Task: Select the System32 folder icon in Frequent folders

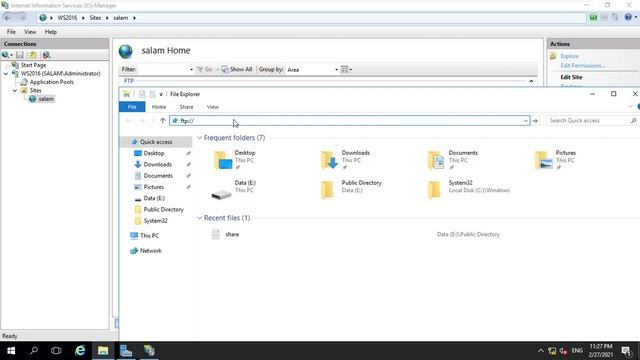Action: [434, 190]
